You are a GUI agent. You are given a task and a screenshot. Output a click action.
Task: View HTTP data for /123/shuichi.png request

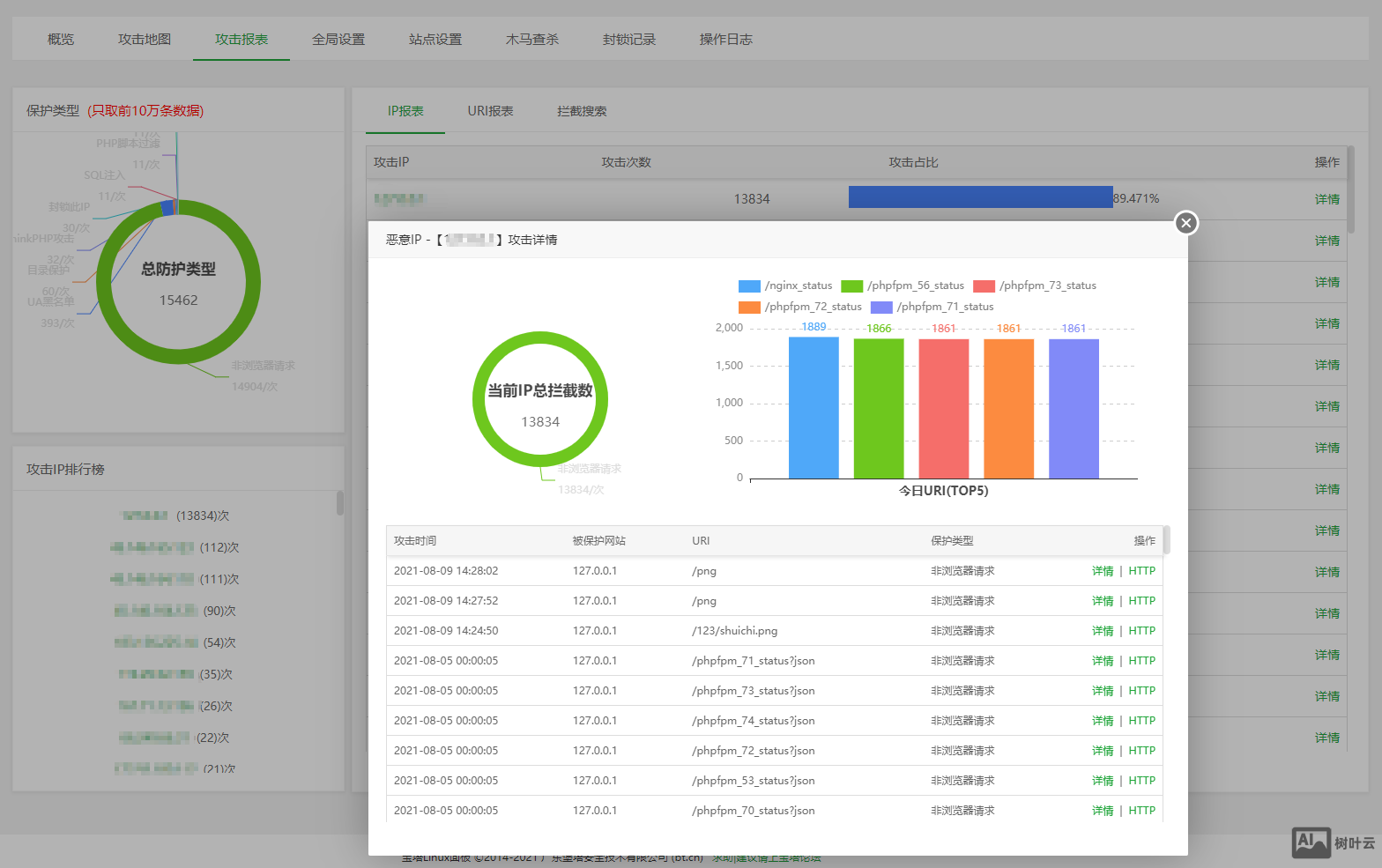pyautogui.click(x=1141, y=631)
